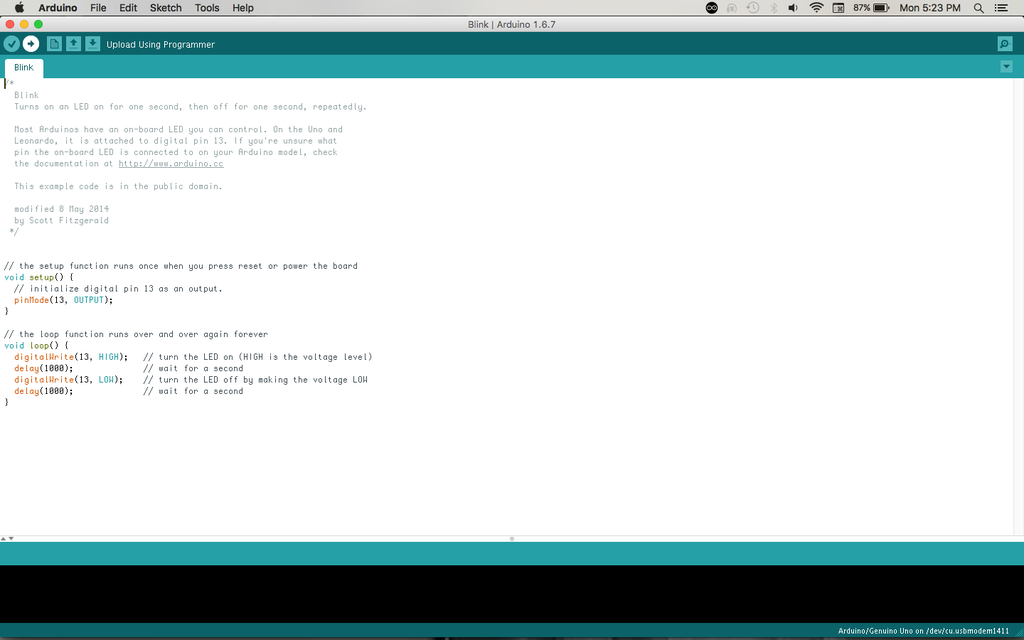Open Spotlight search magnifier
This screenshot has height=640, width=1024.
click(x=978, y=8)
